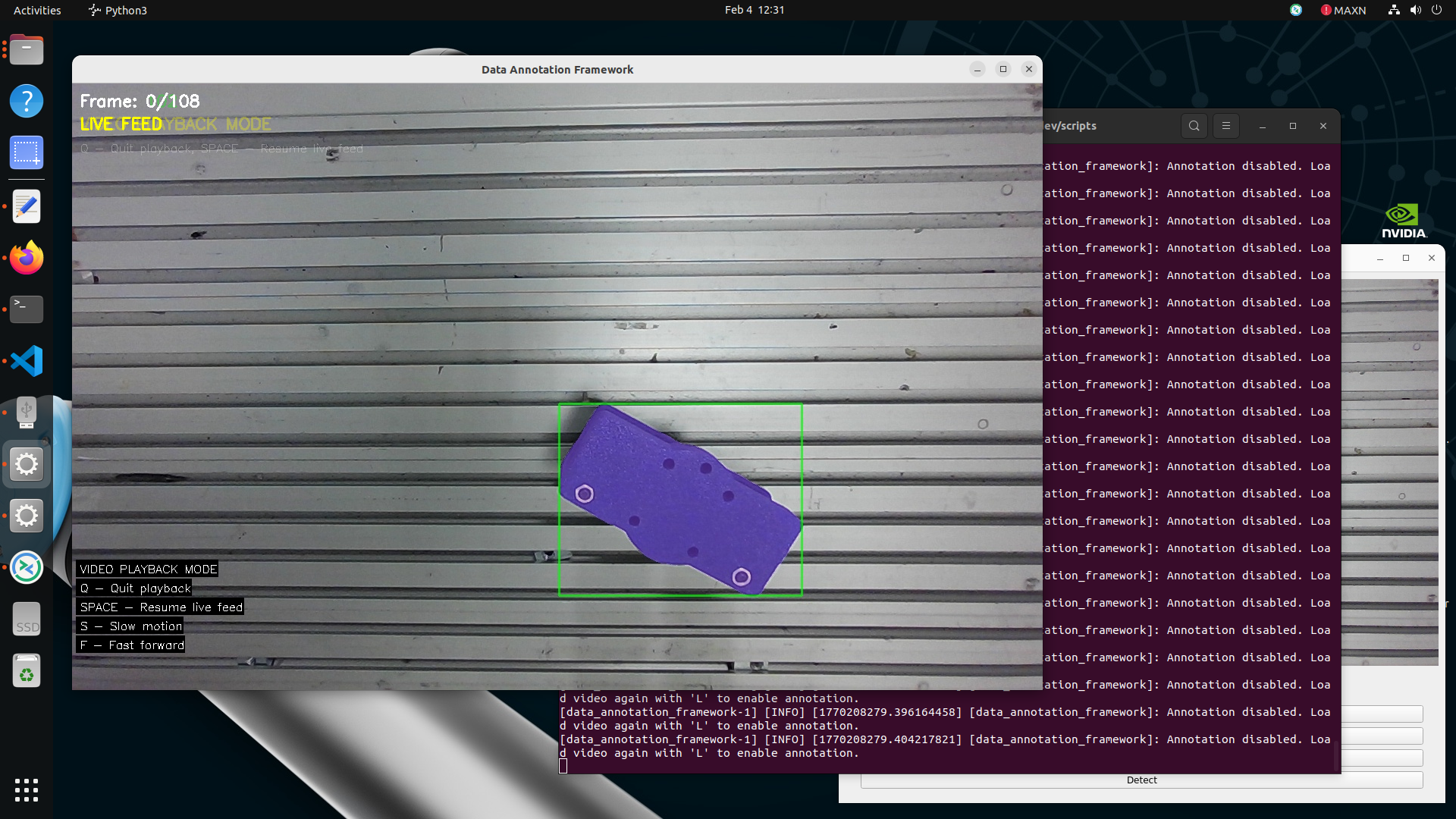Click the 'Q – Quit playback' overlay text
Viewport: 1456px width, 819px height.
point(135,588)
